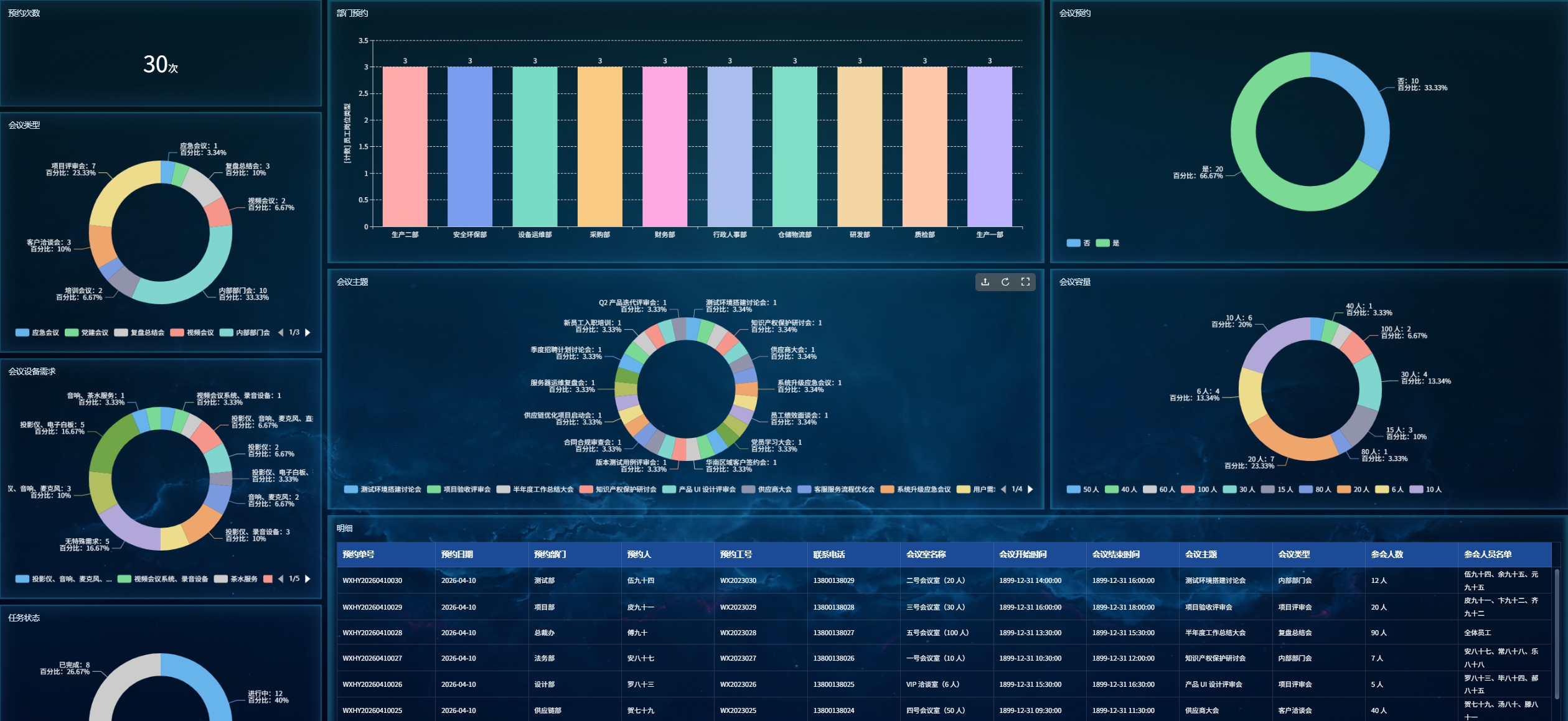Toggle 是 in the 会议预约 legend
Viewport: 1568px width, 721px height.
(x=1108, y=243)
